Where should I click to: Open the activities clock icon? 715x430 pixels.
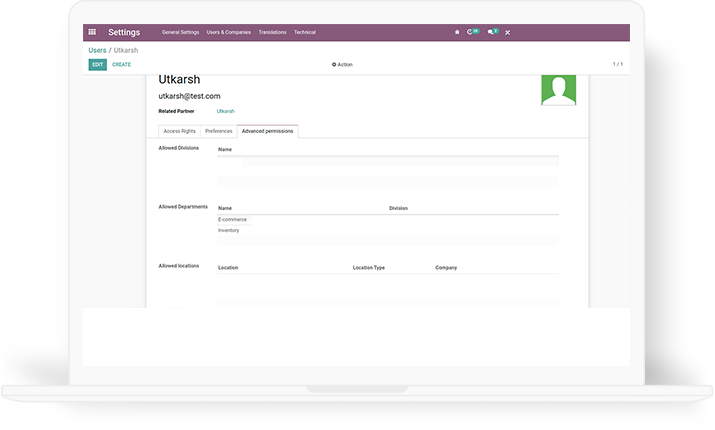click(x=473, y=32)
